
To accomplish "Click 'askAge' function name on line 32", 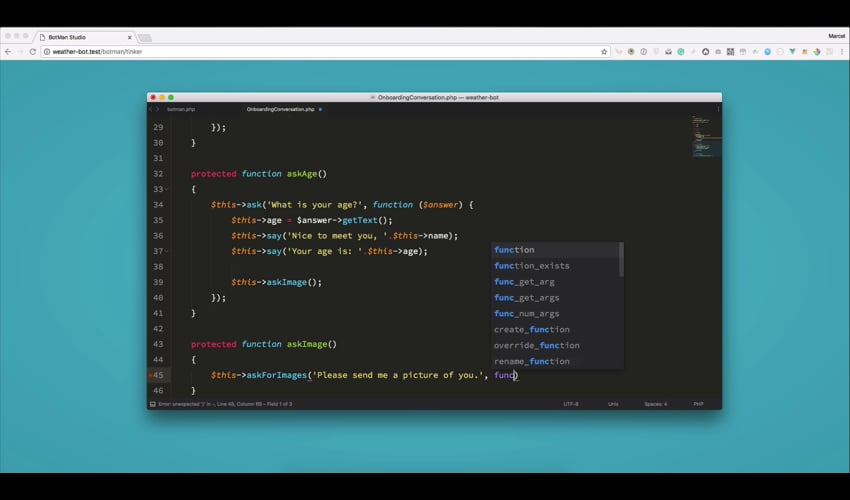I will click(302, 174).
